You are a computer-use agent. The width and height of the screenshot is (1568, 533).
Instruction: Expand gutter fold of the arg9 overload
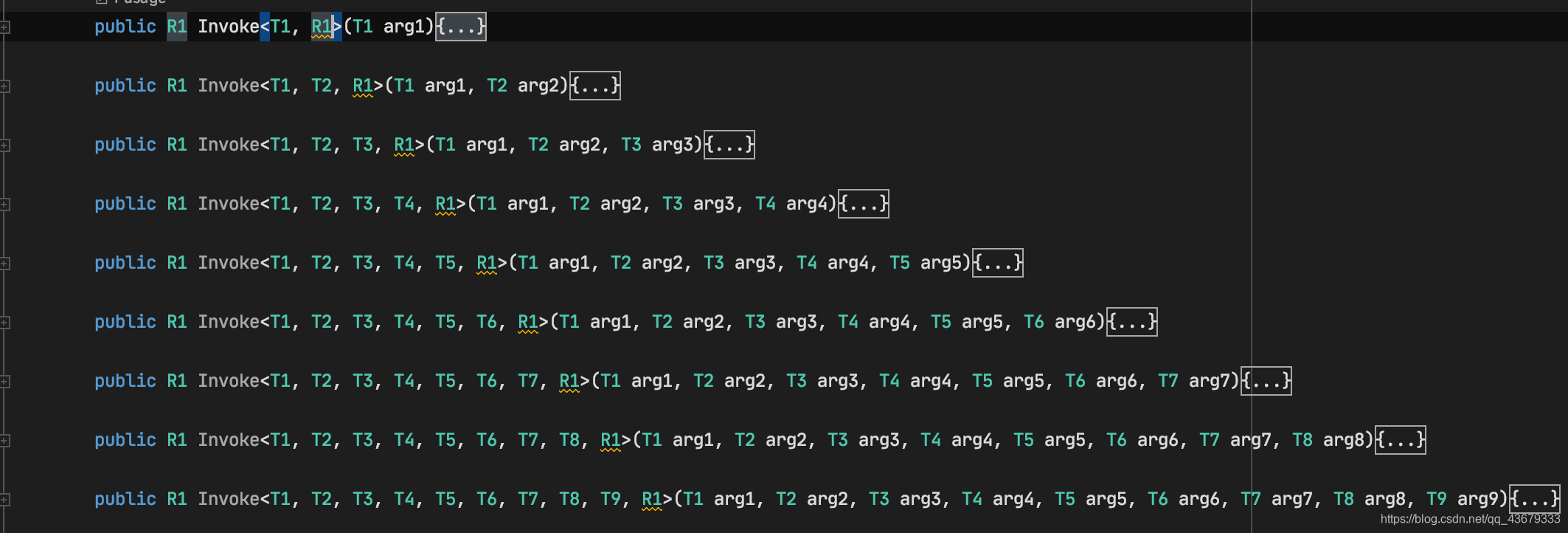pos(4,500)
